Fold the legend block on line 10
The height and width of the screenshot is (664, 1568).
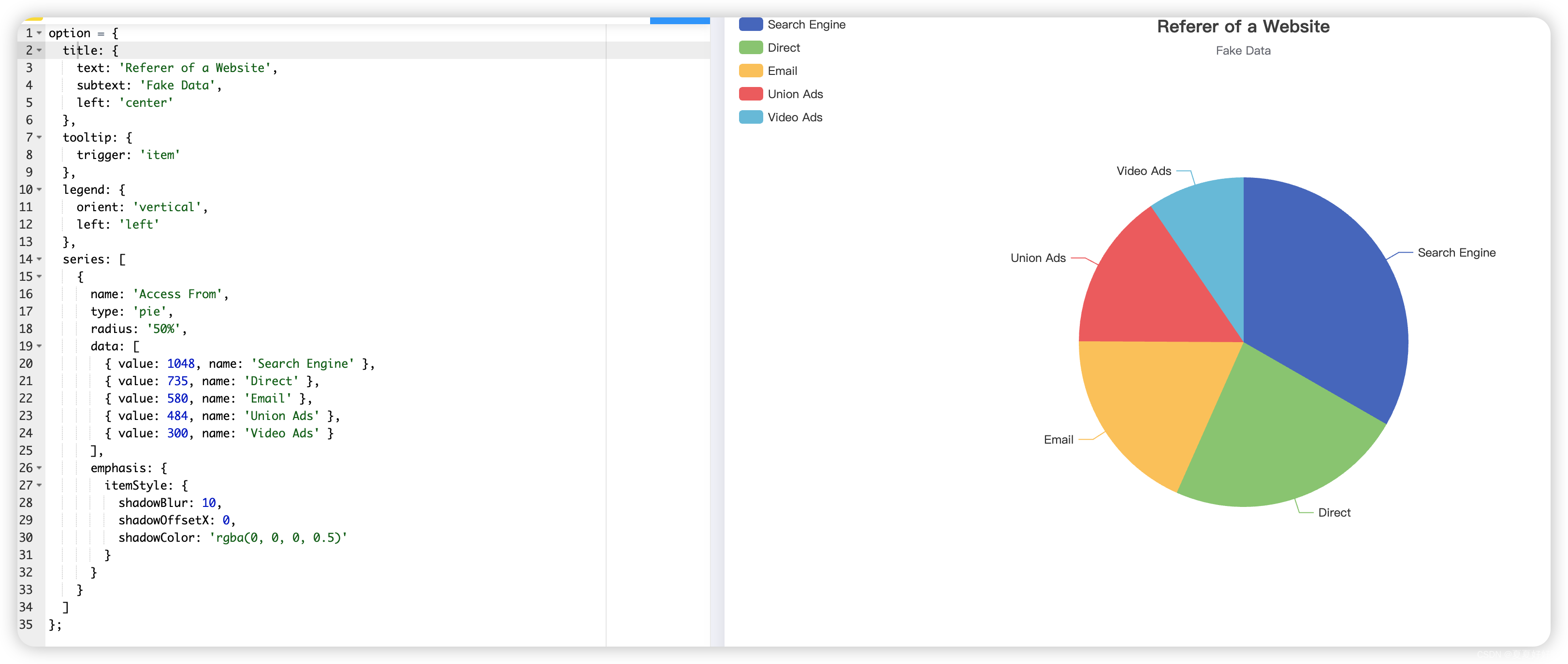coord(40,190)
